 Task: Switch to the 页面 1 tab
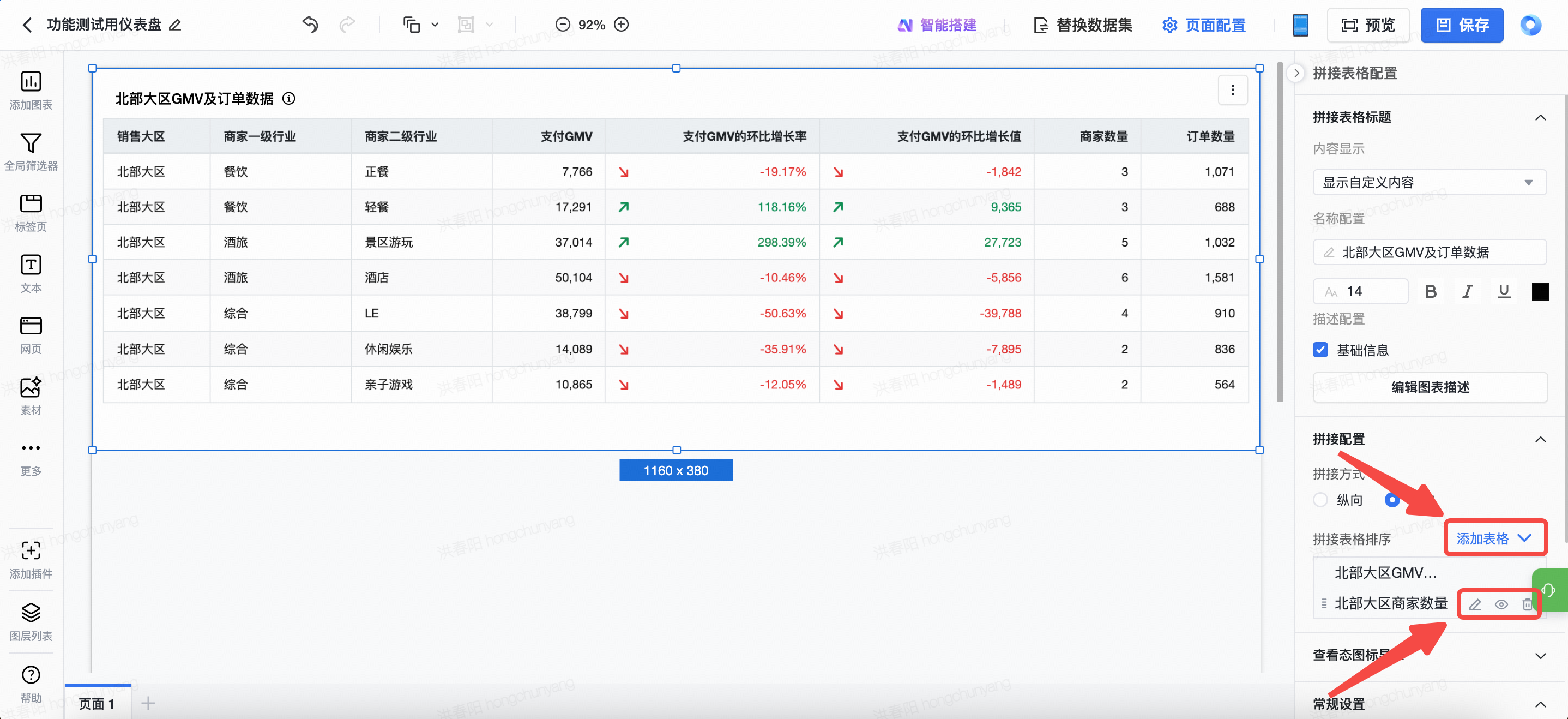98,703
